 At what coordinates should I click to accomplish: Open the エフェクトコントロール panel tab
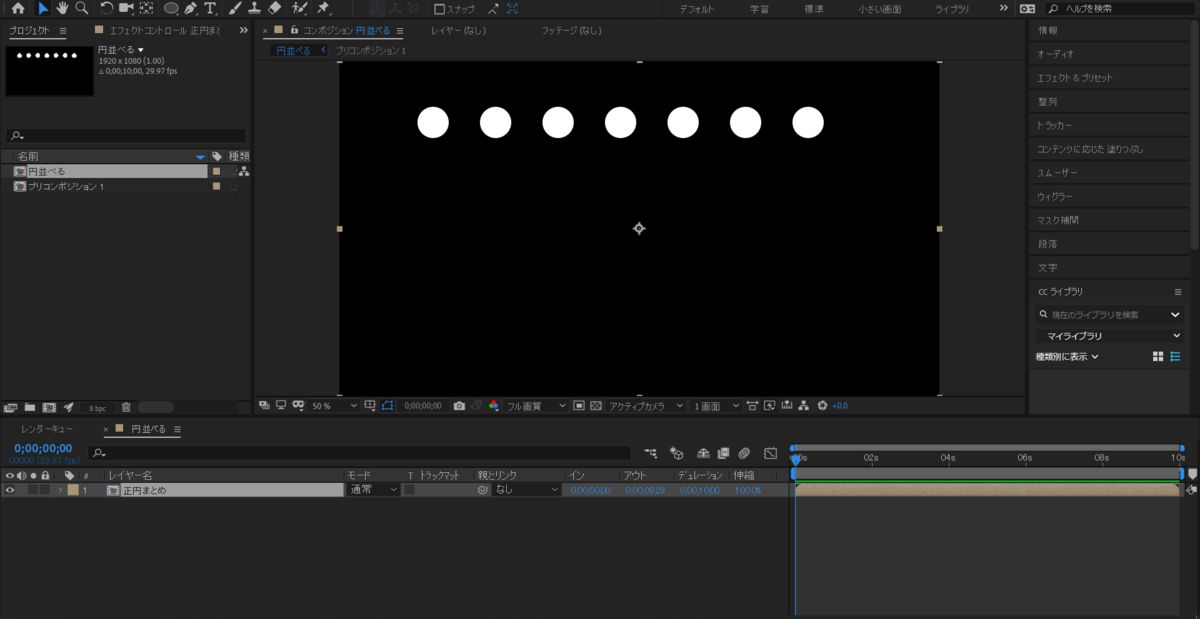click(x=163, y=30)
